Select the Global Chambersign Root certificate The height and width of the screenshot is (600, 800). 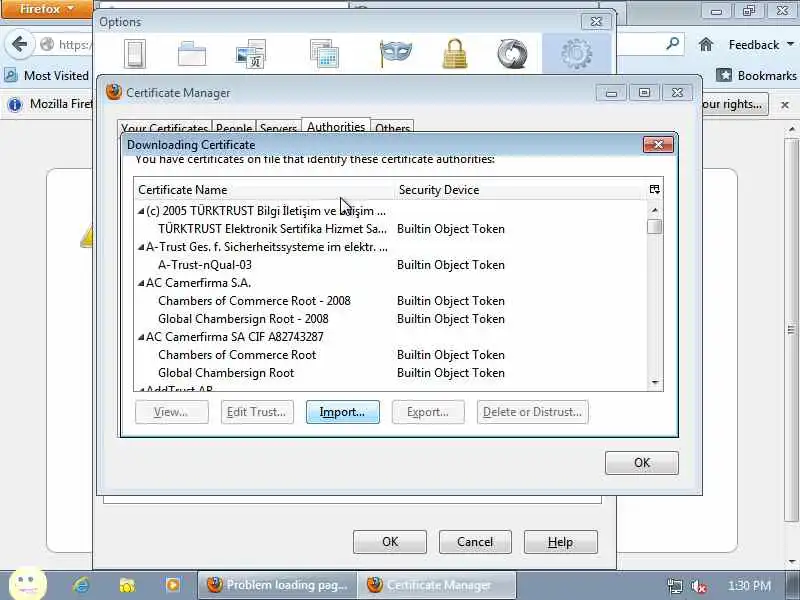(390, 373)
